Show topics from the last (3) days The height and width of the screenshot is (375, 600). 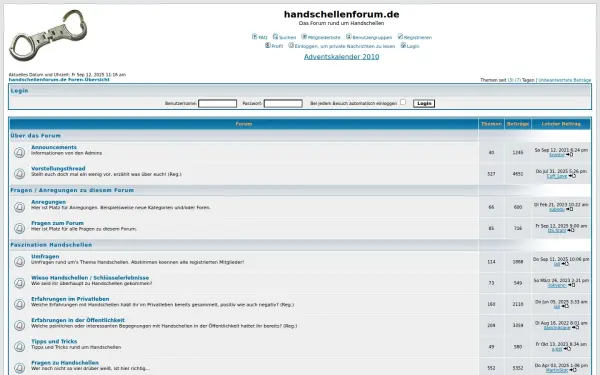point(510,80)
